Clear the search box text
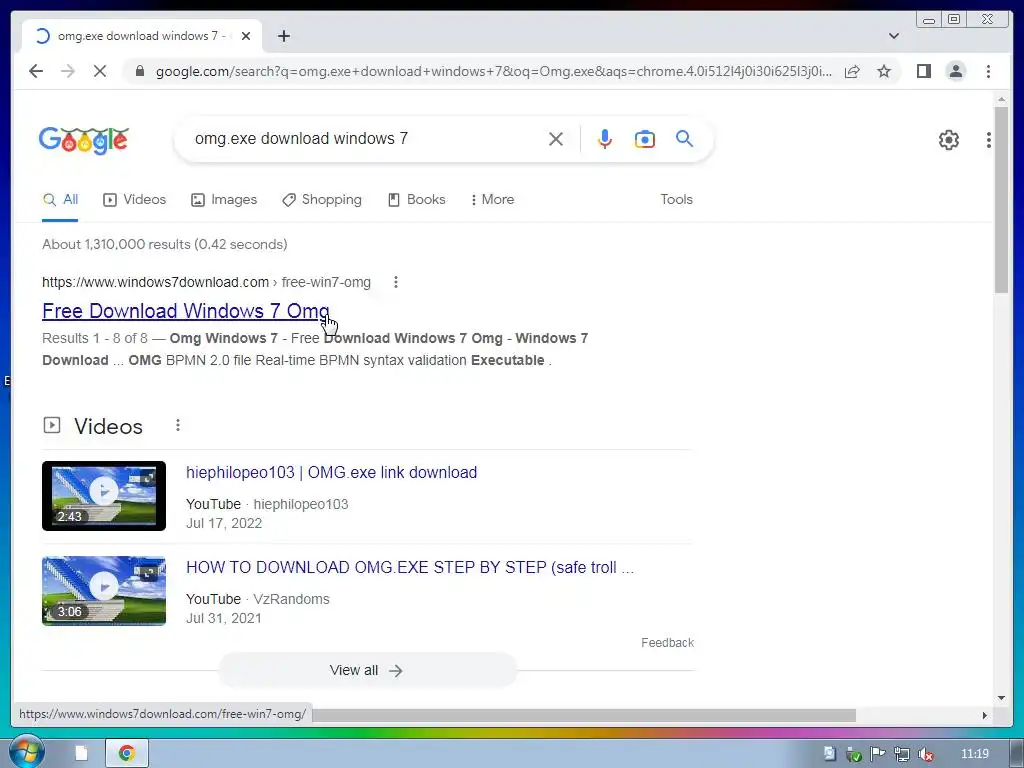Screen dimensions: 1024x768 556,138
